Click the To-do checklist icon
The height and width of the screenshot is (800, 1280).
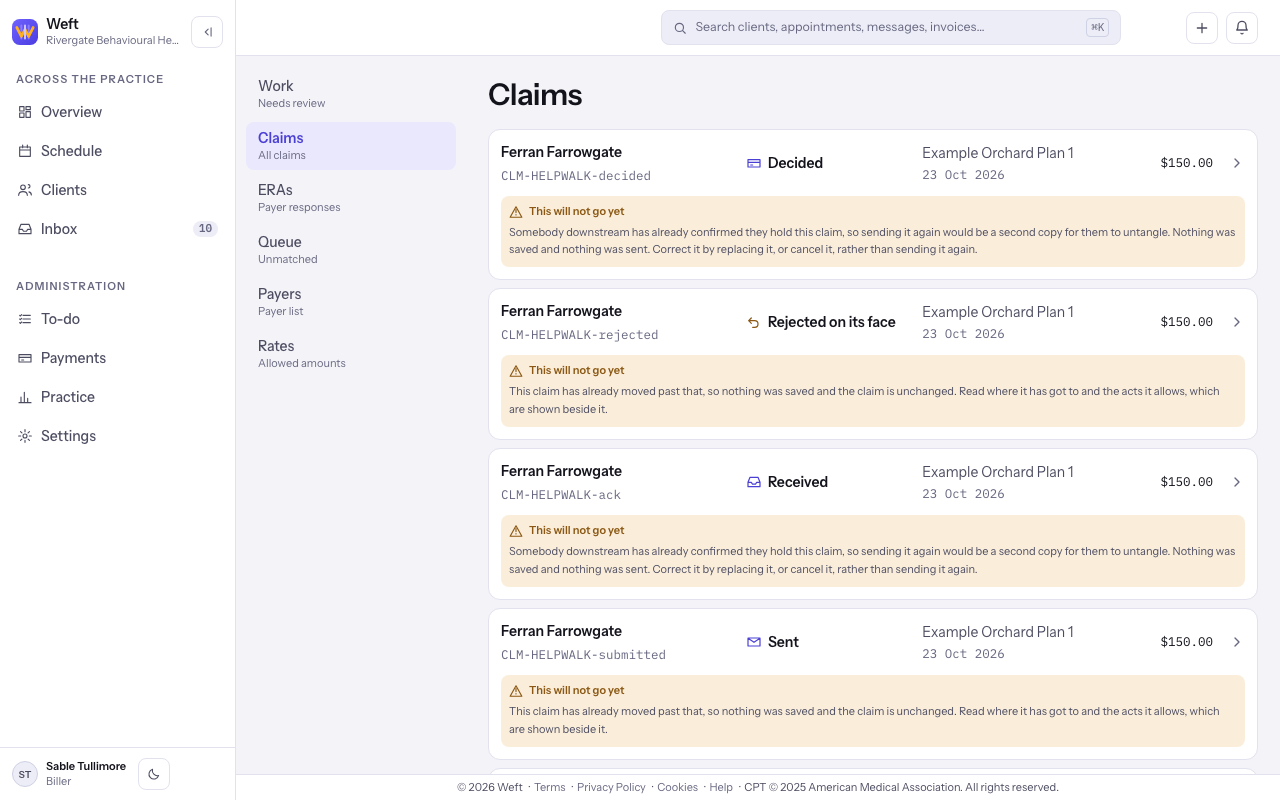pos(25,319)
